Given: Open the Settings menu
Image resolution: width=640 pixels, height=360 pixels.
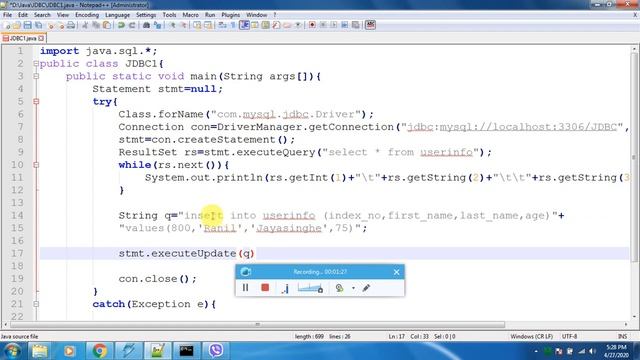Looking at the screenshot, I should (146, 15).
